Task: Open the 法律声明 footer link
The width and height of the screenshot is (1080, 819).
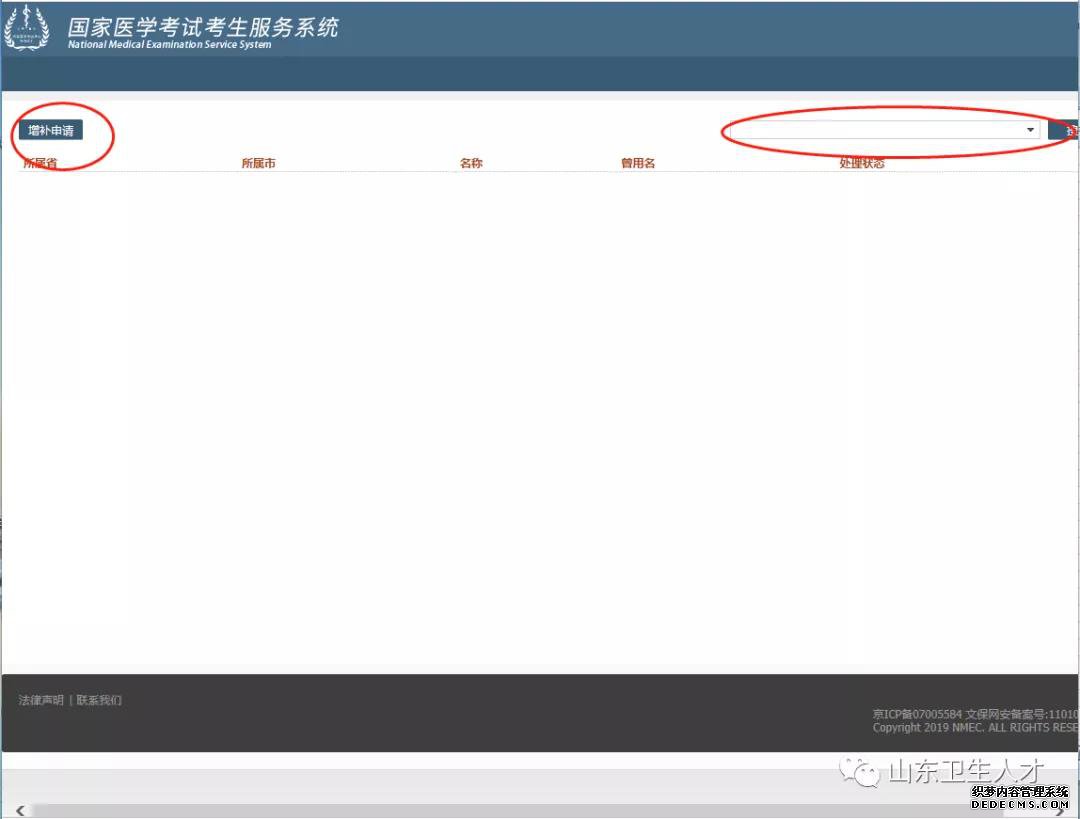Action: [41, 700]
